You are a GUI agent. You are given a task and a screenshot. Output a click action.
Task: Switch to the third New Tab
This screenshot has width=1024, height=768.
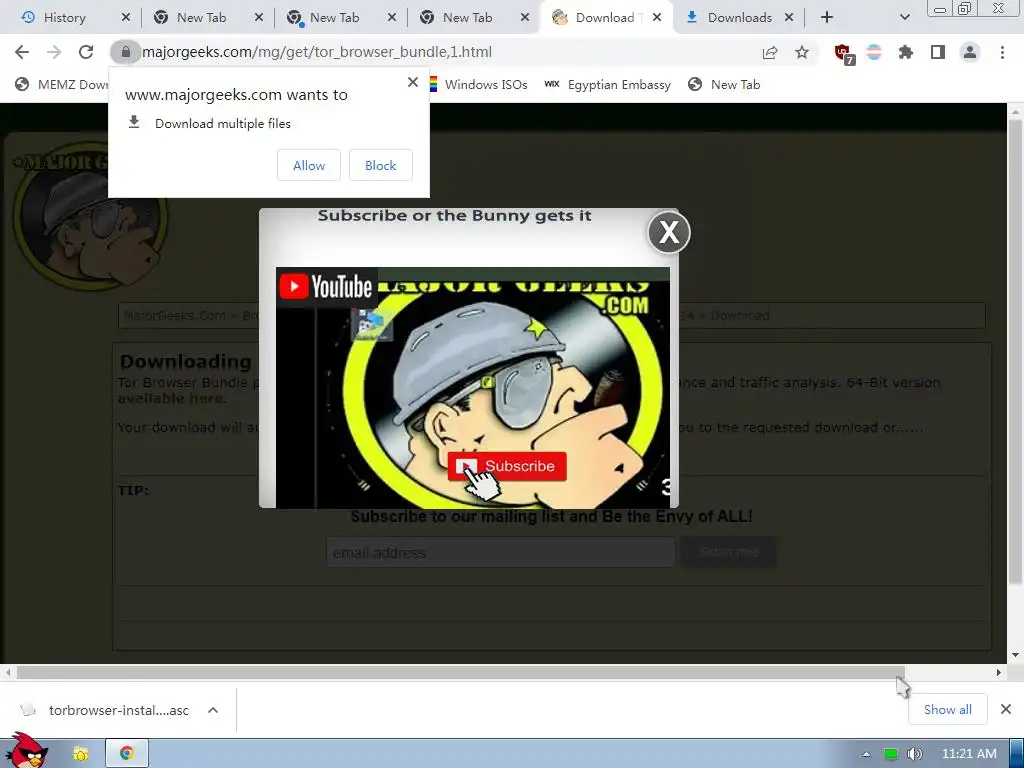(468, 18)
